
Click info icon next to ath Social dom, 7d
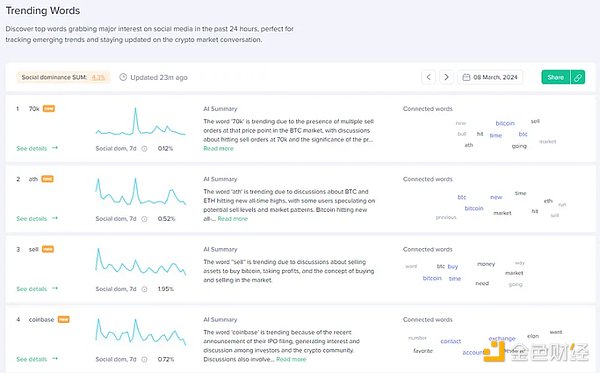[x=144, y=219]
